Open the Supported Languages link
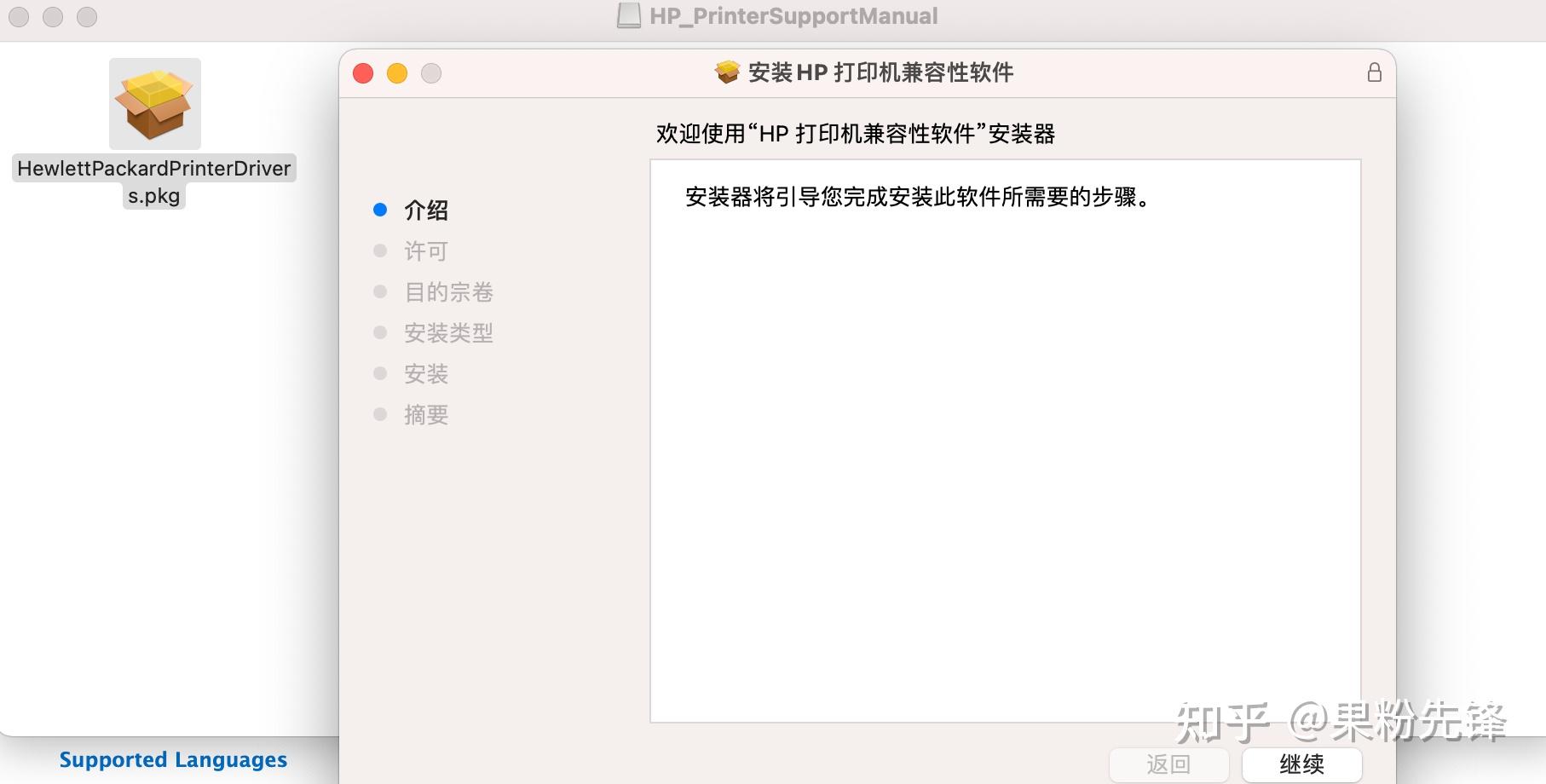 pos(173,758)
